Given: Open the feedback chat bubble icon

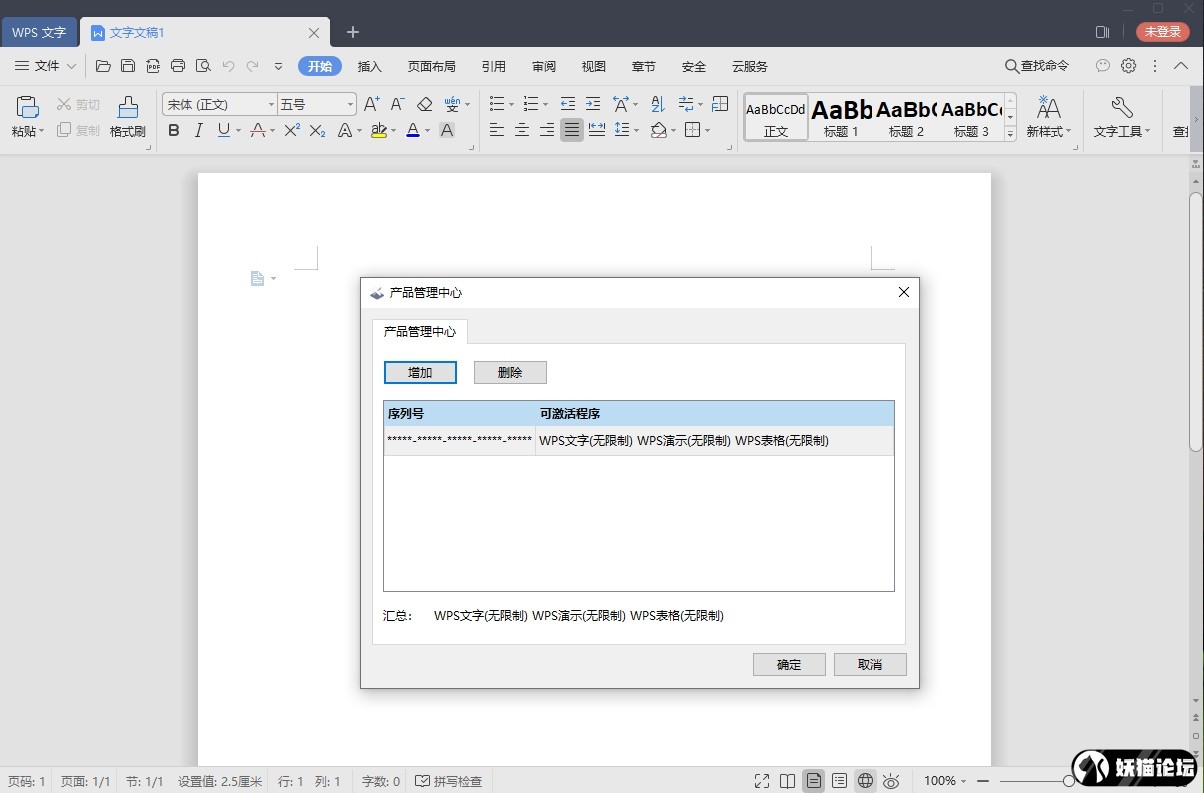Looking at the screenshot, I should point(1103,66).
